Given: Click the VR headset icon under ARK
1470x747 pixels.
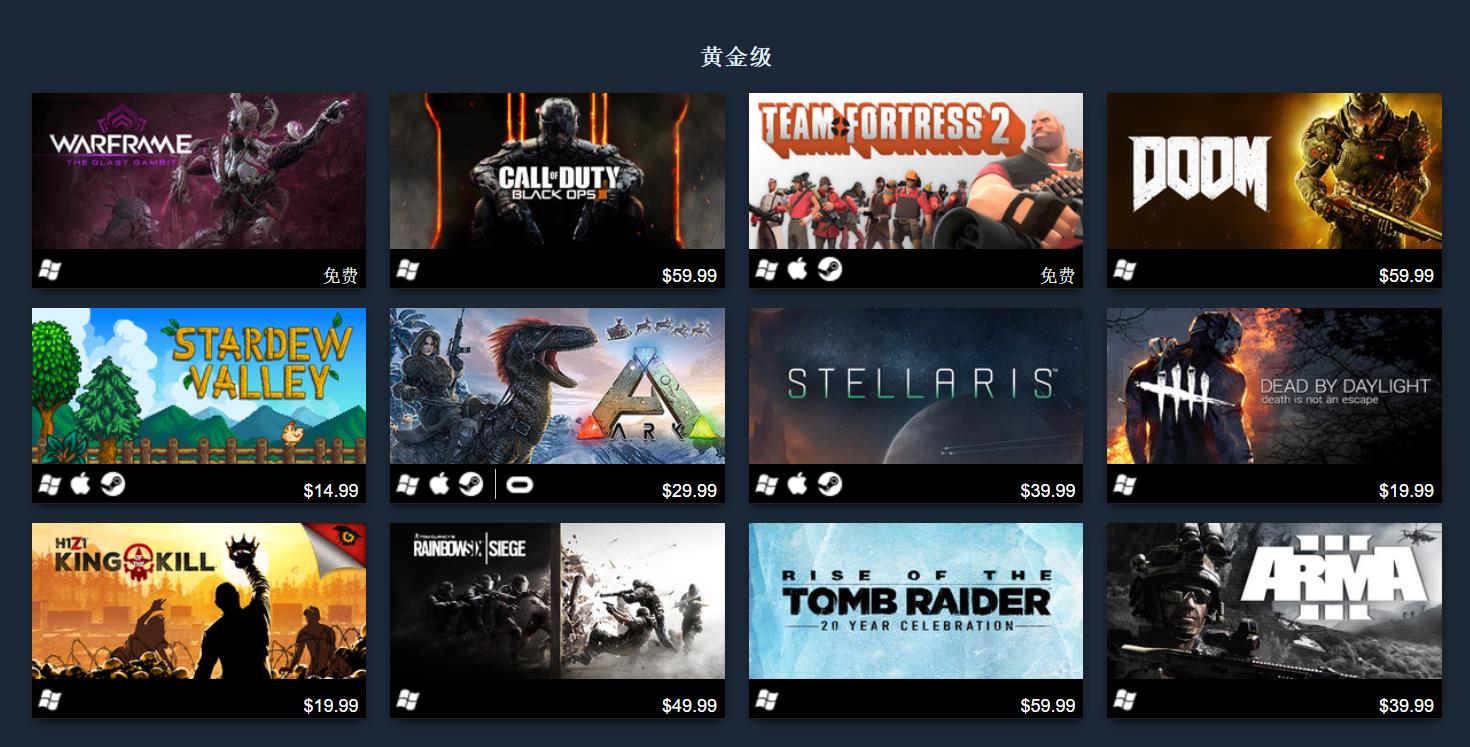Looking at the screenshot, I should pos(520,485).
